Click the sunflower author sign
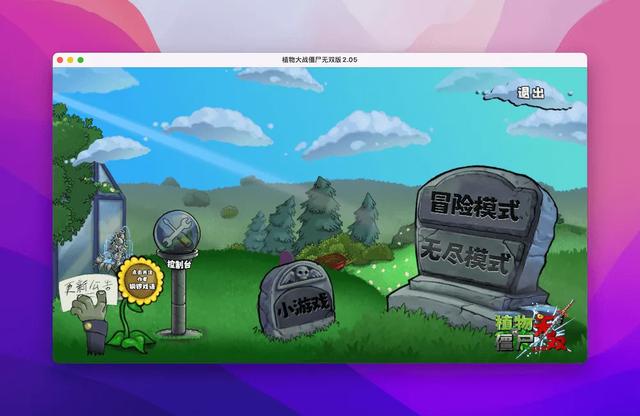 141,280
